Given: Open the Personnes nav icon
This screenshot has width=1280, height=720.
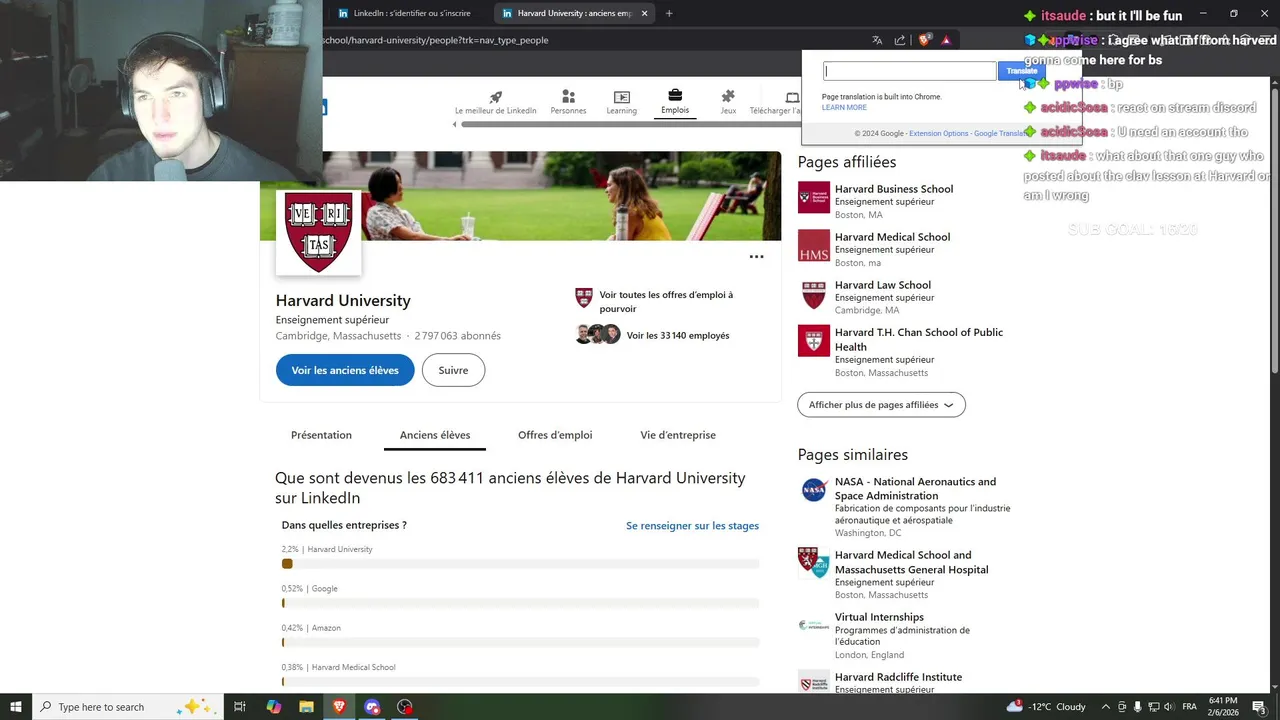Looking at the screenshot, I should 568,97.
